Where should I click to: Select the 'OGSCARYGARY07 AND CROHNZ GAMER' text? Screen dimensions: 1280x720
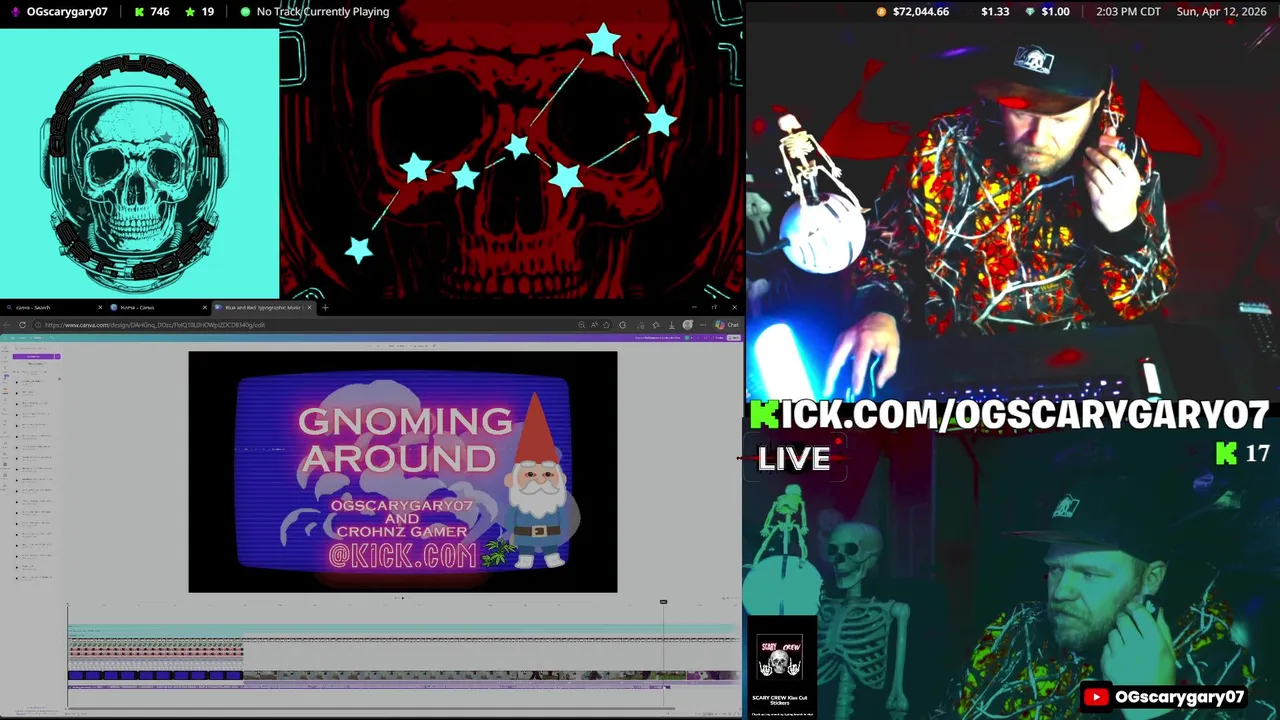(401, 518)
